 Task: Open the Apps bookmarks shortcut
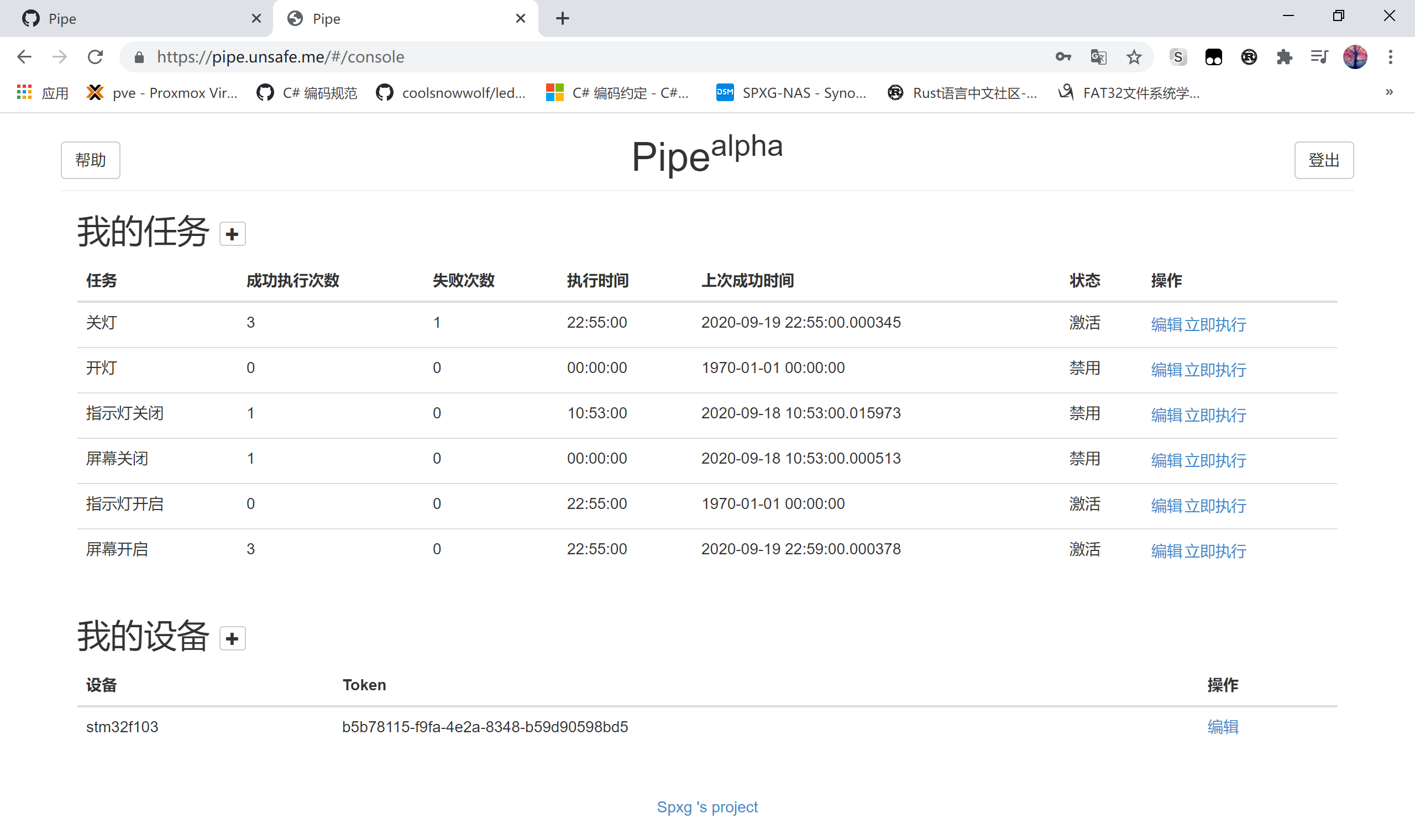(x=43, y=92)
